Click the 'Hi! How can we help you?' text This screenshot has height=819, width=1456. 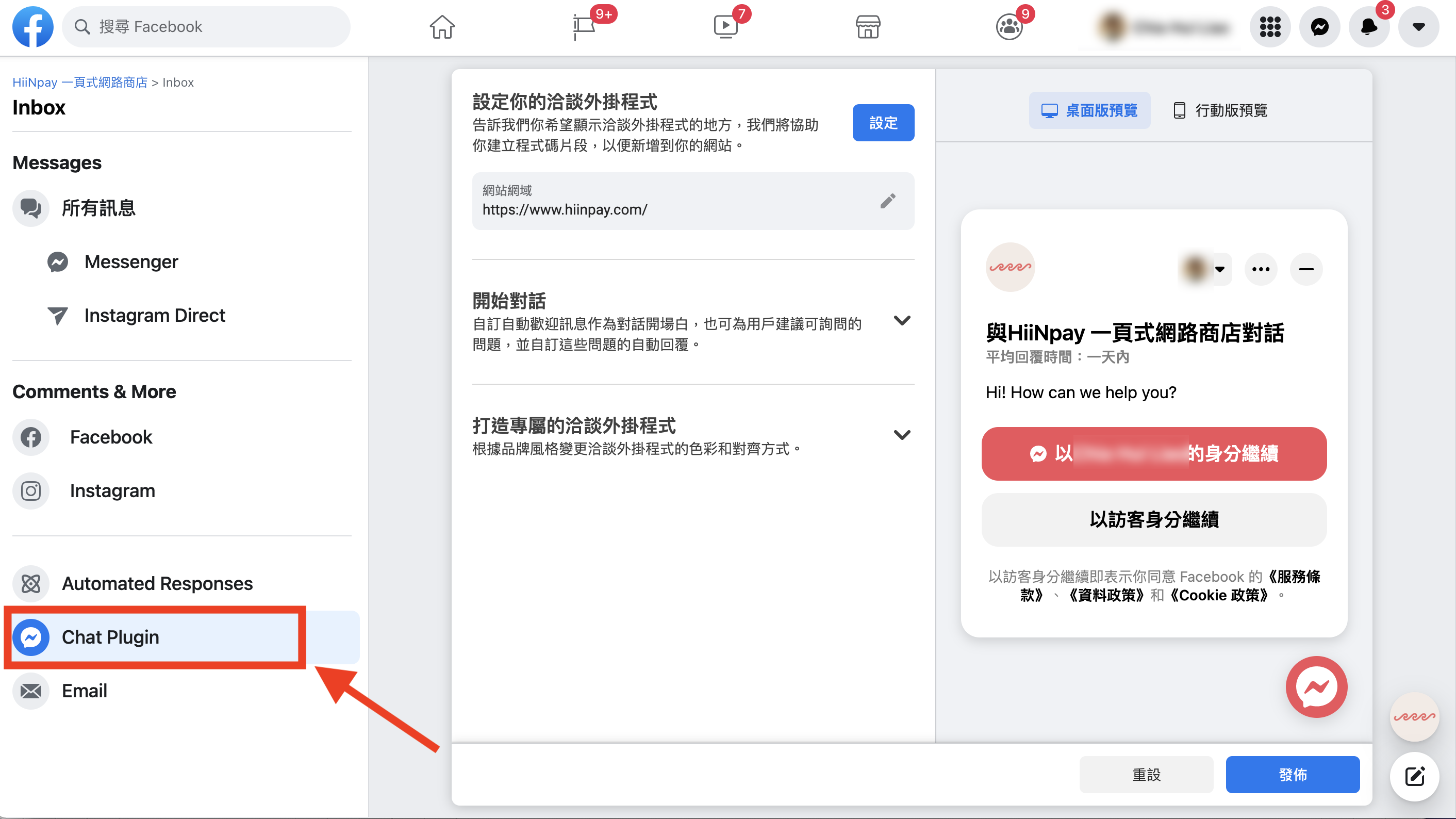[x=1081, y=392]
